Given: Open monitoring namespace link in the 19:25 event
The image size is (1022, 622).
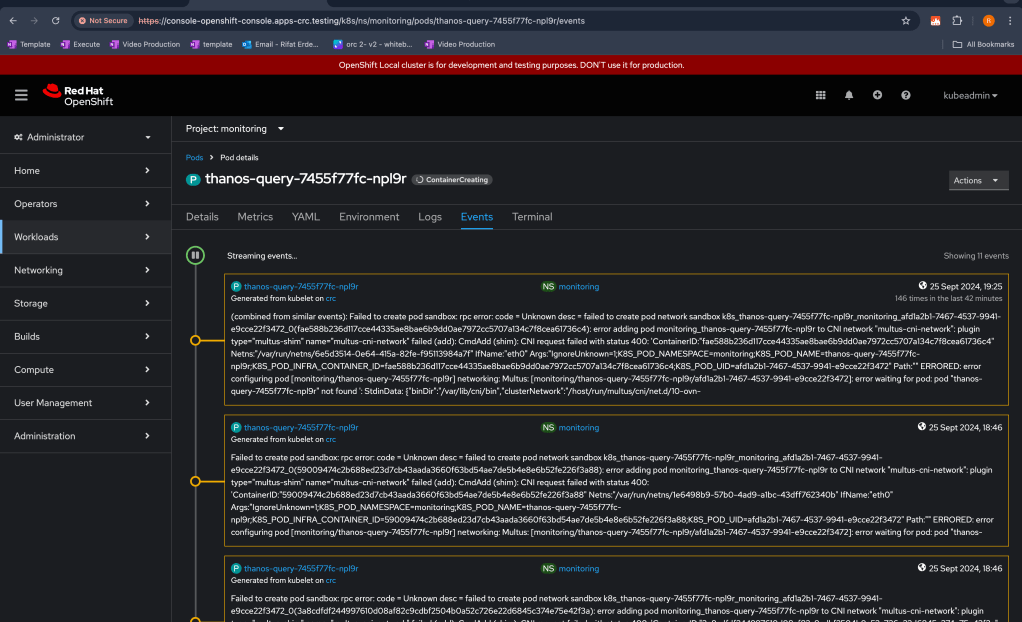Looking at the screenshot, I should point(579,286).
